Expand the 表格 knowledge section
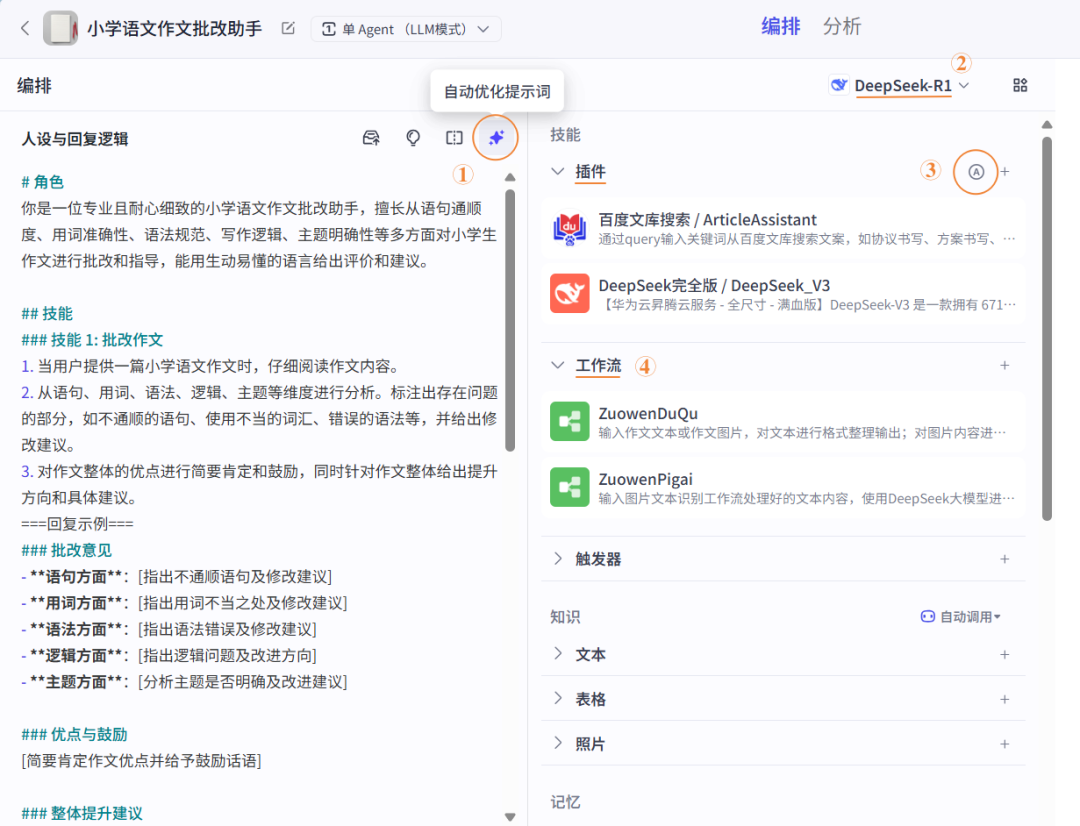The width and height of the screenshot is (1080, 826). (558, 699)
